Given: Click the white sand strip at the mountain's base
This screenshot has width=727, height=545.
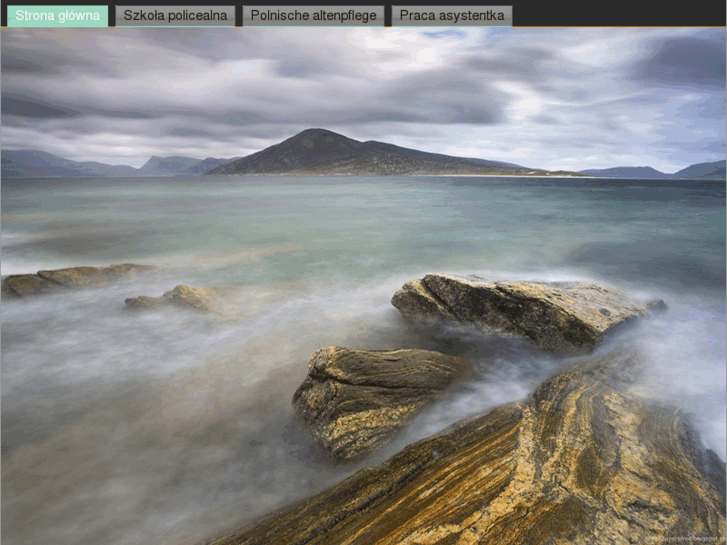Looking at the screenshot, I should pyautogui.click(x=480, y=176).
